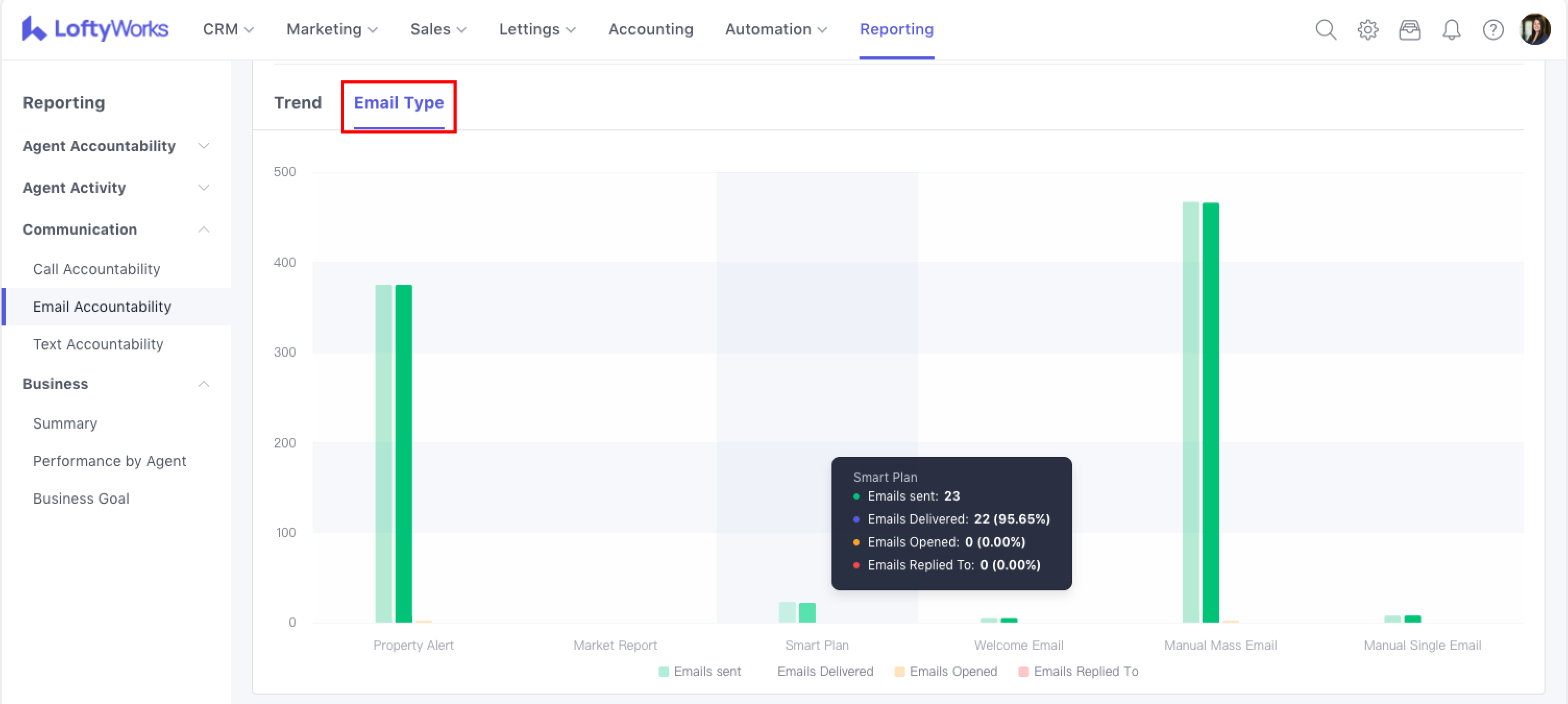The height and width of the screenshot is (704, 1568).
Task: Toggle Emails Opened legend series
Action: 945,671
